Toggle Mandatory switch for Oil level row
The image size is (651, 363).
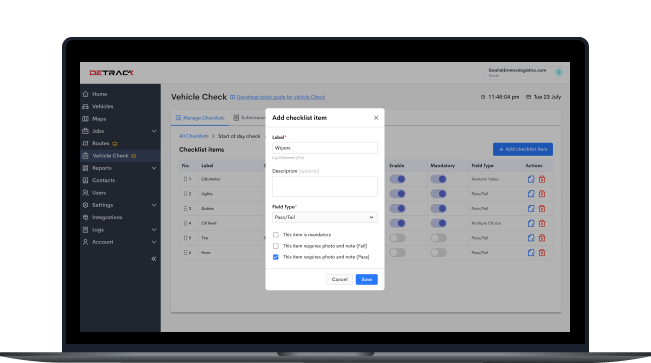pos(438,223)
